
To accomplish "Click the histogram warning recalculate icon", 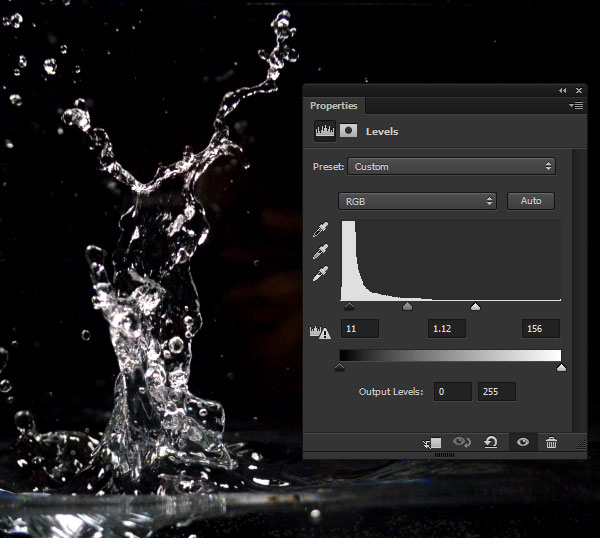I will 320,332.
